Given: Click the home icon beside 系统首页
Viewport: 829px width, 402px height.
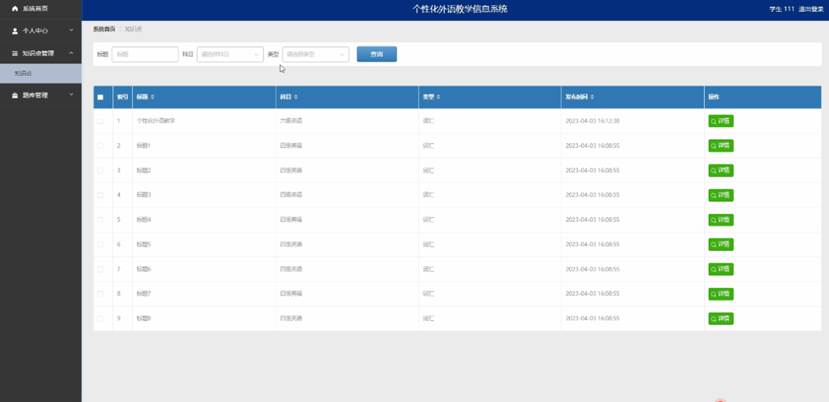Looking at the screenshot, I should pyautogui.click(x=15, y=9).
